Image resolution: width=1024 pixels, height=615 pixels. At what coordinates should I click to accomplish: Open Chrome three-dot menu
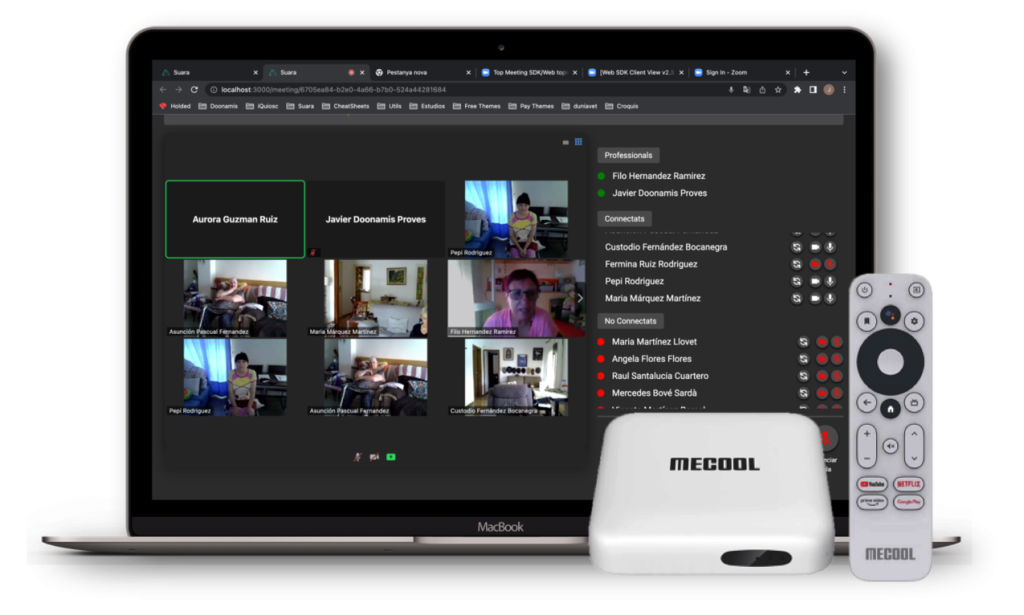tap(843, 90)
